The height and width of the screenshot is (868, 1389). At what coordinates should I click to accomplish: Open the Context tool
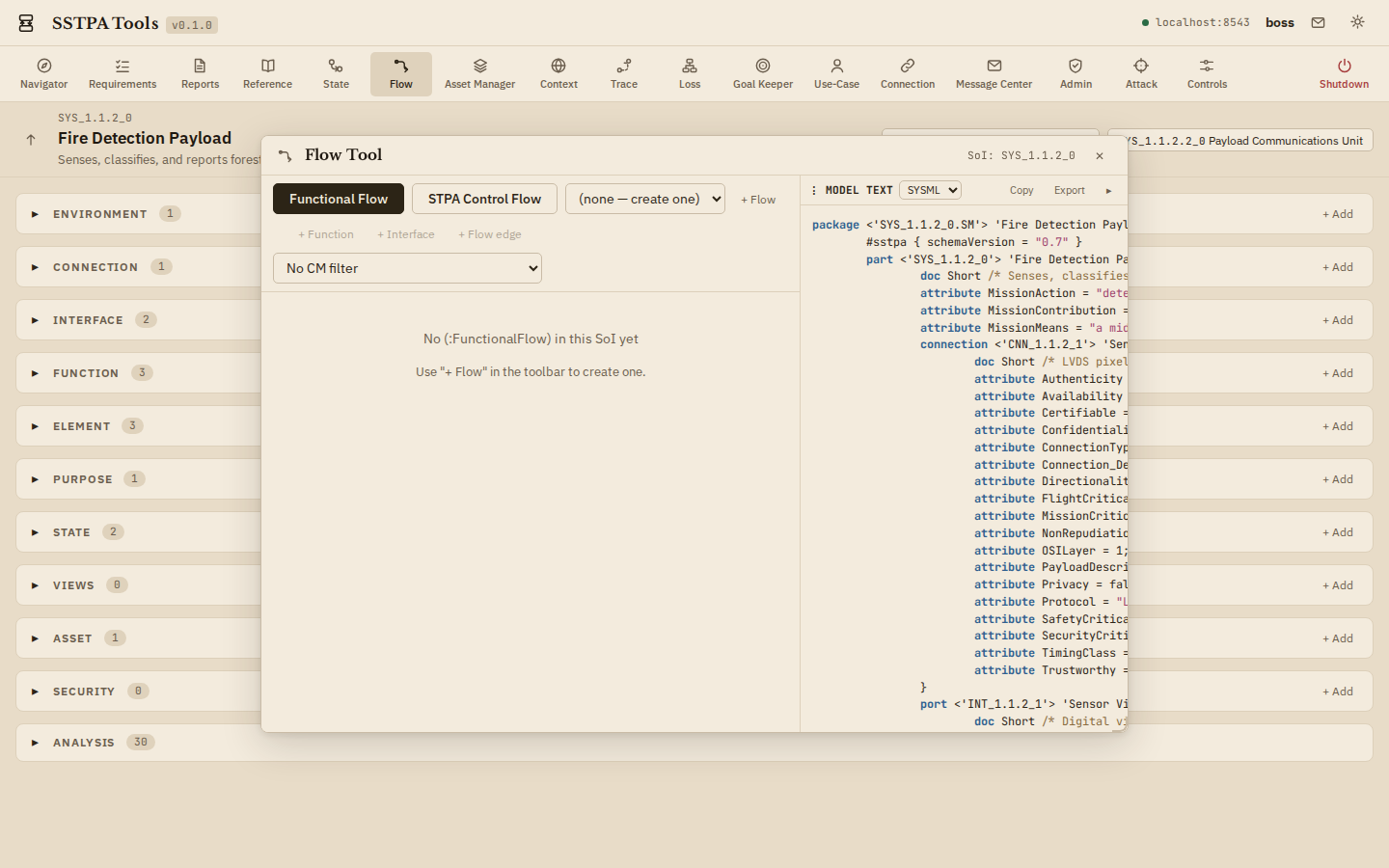coord(558,74)
